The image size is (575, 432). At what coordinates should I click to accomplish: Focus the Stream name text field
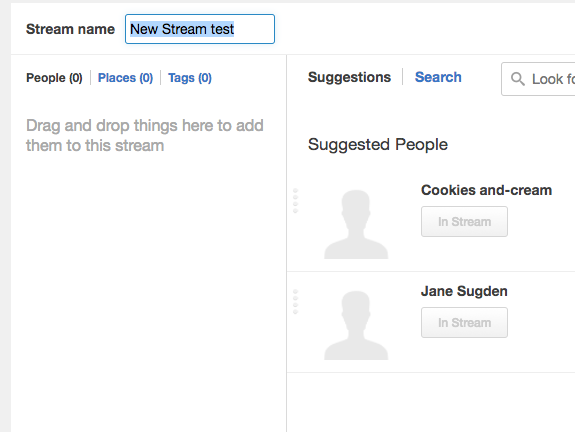200,29
